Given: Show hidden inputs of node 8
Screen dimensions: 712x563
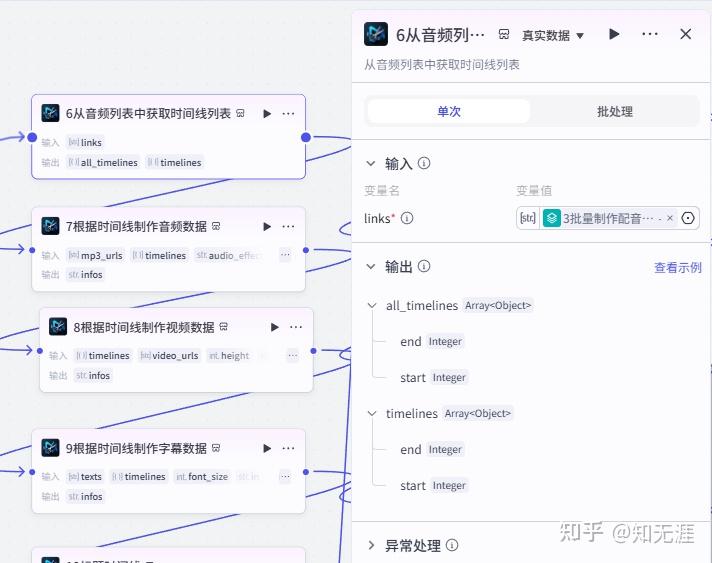Looking at the screenshot, I should pos(293,356).
